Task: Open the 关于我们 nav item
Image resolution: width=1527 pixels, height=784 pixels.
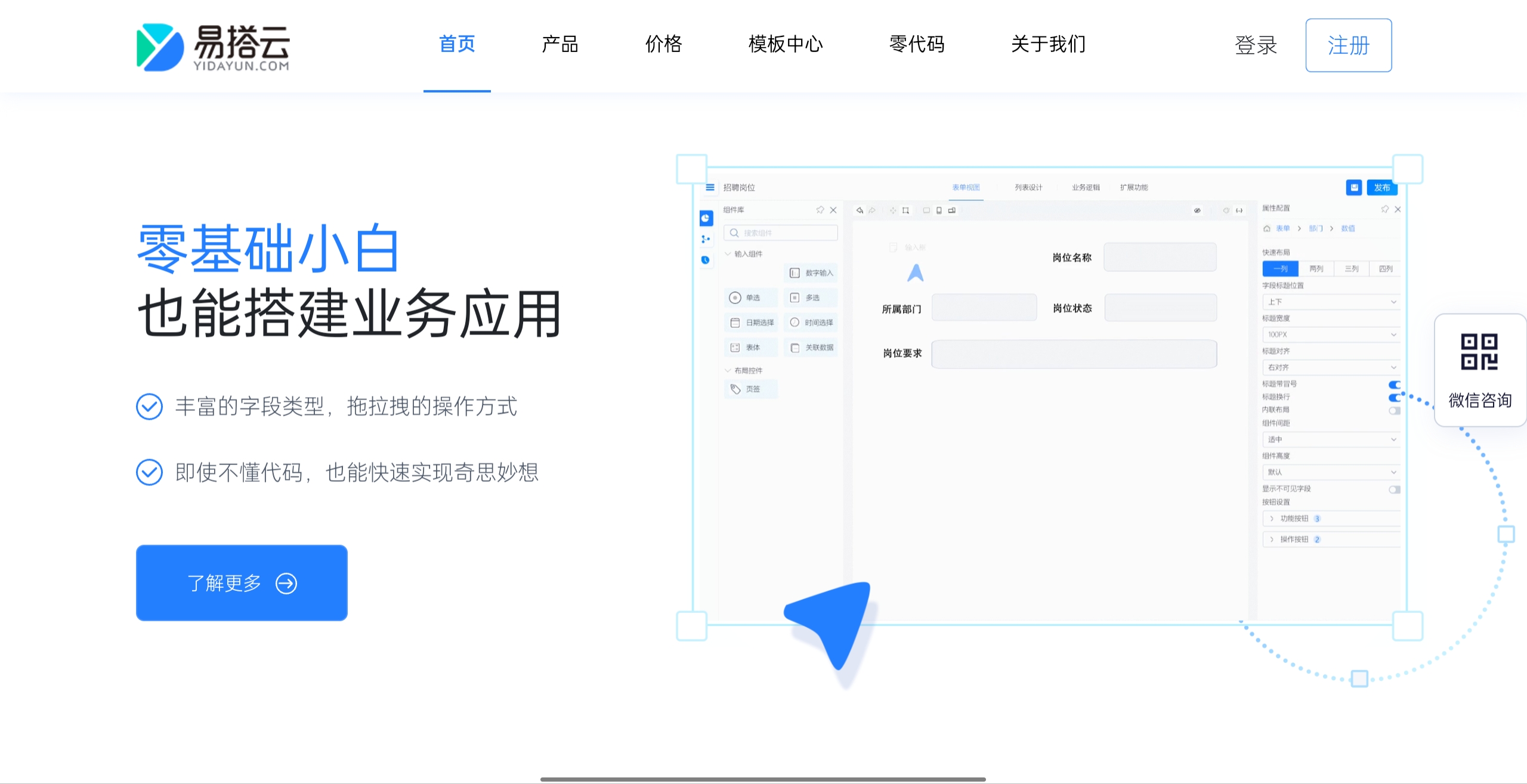Action: 1048,44
